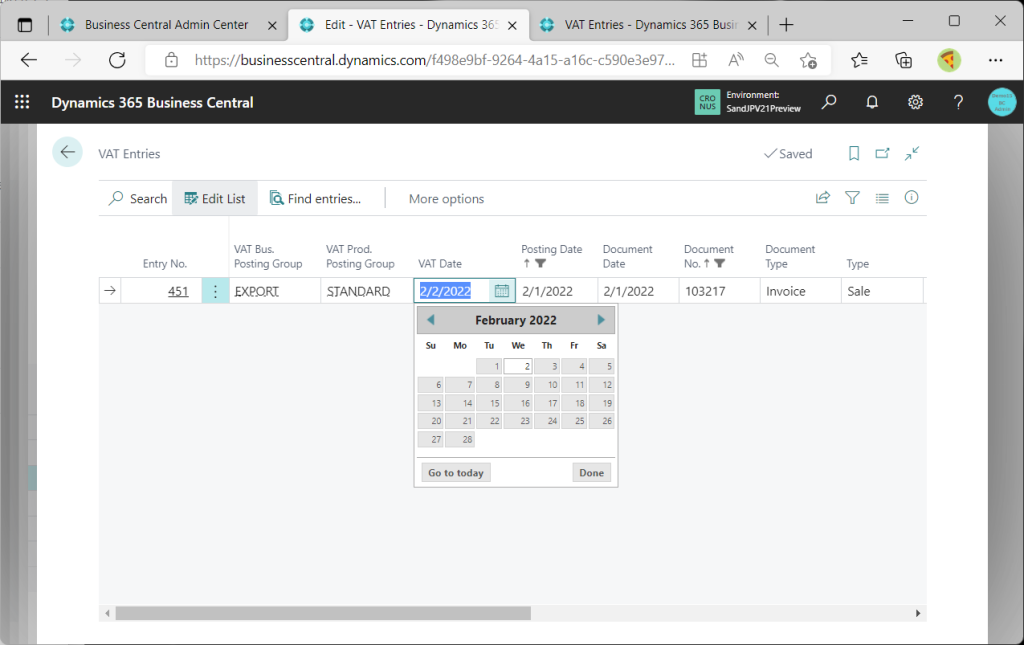The height and width of the screenshot is (645, 1024).
Task: Click the browser refresh button
Action: point(117,60)
